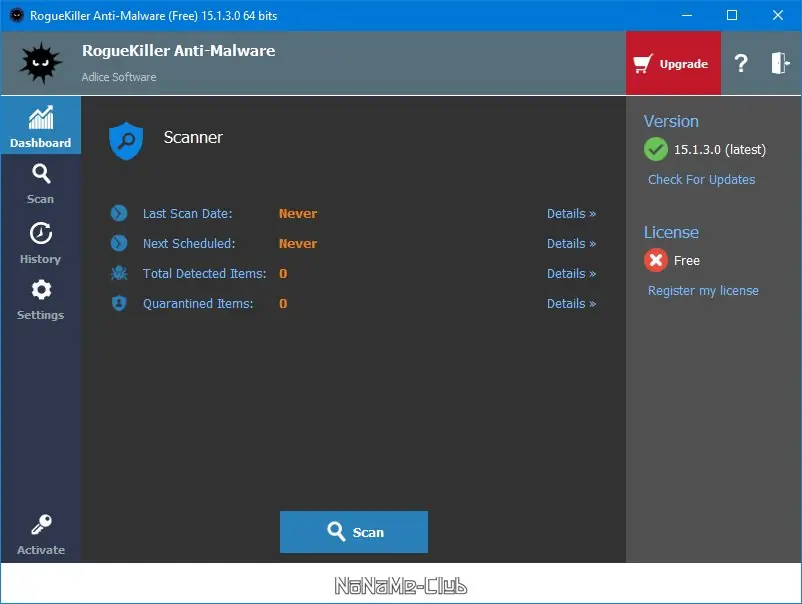The height and width of the screenshot is (604, 802).
Task: Click the Quarantined Items '0' value
Action: pos(283,303)
